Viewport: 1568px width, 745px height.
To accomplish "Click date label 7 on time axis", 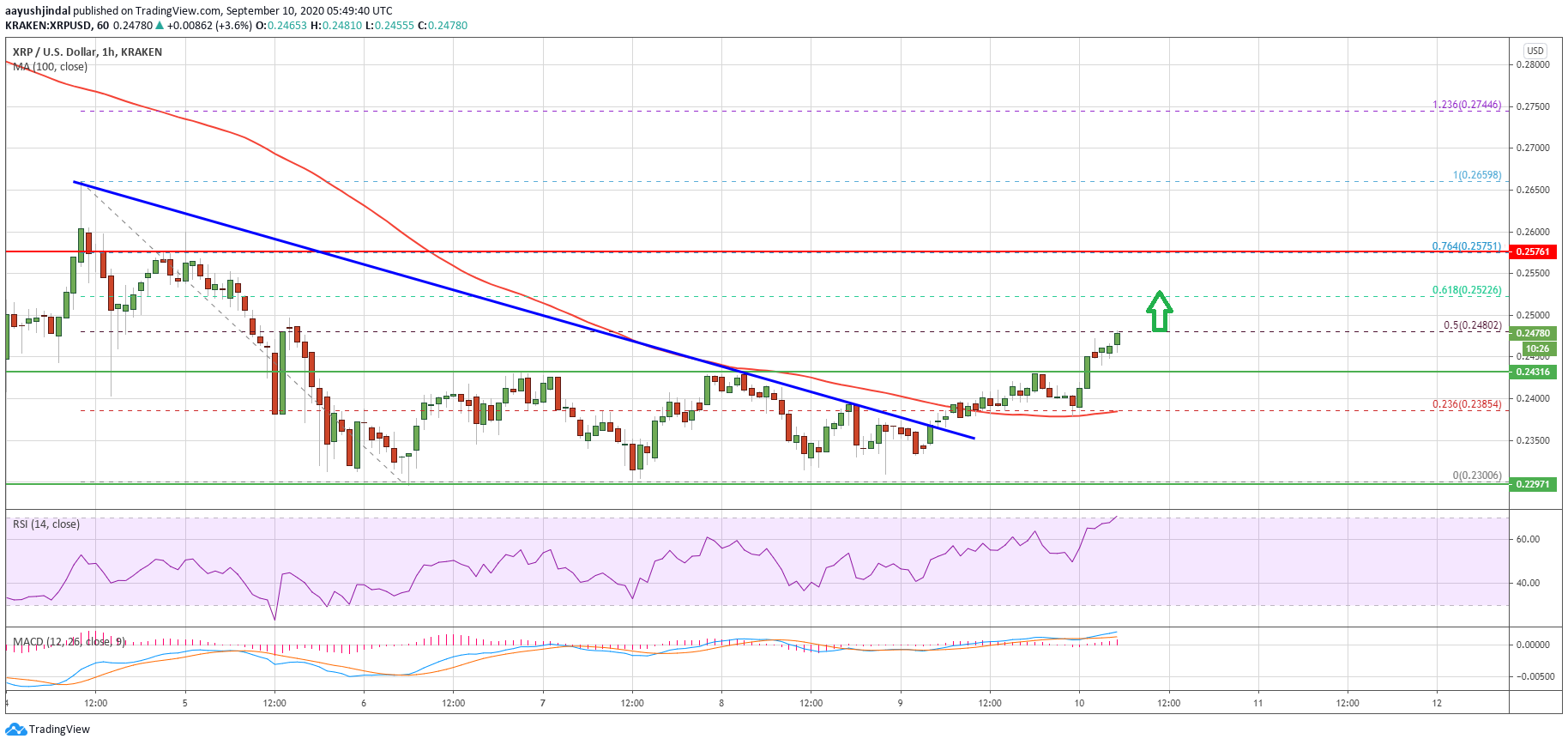I will 543,703.
